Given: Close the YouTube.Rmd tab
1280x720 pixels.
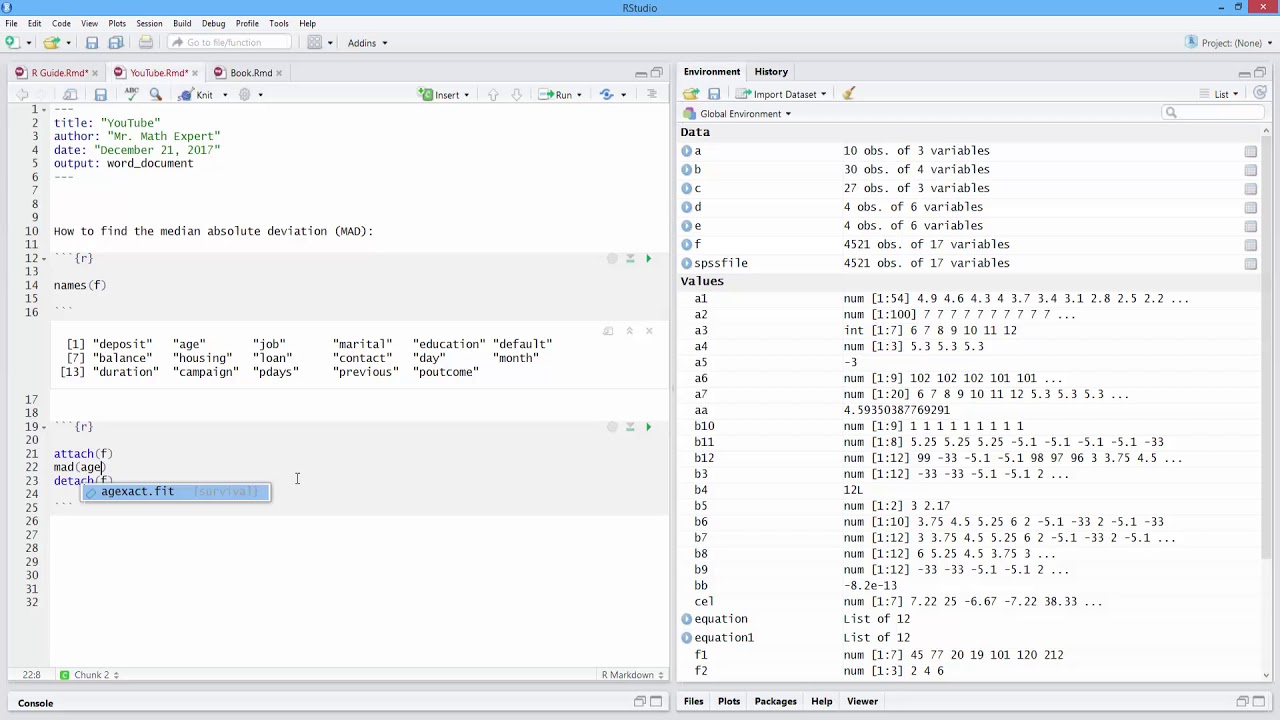Looking at the screenshot, I should click(x=195, y=73).
